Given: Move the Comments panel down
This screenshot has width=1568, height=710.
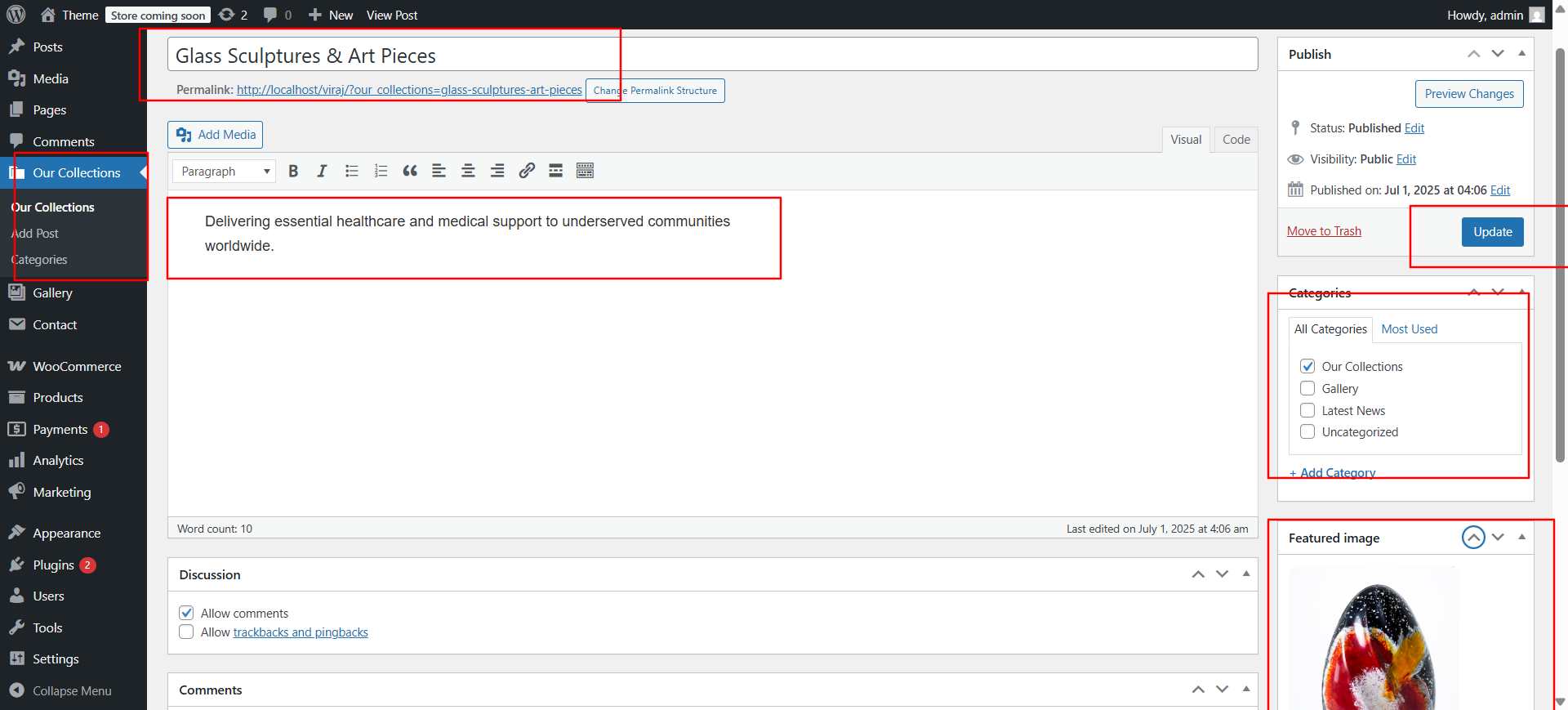Looking at the screenshot, I should pyautogui.click(x=1222, y=690).
